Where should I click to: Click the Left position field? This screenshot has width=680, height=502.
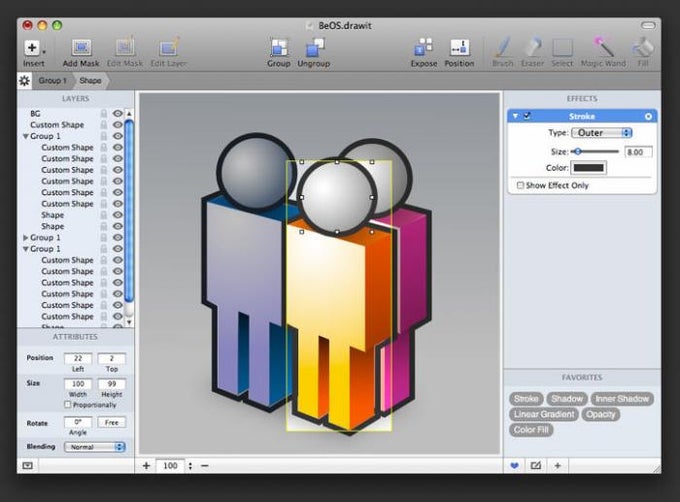click(78, 358)
